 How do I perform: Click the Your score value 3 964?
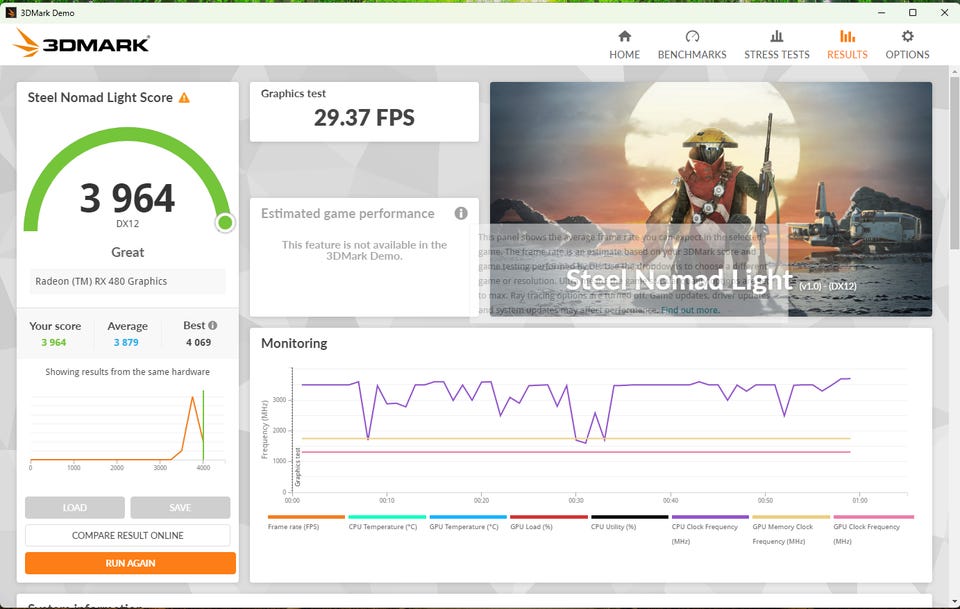(x=53, y=343)
